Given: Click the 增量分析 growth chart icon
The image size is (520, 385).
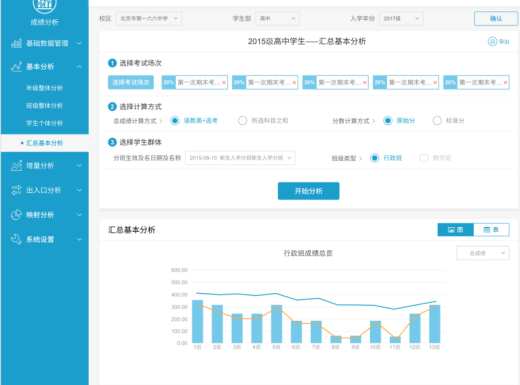Looking at the screenshot, I should 16,166.
